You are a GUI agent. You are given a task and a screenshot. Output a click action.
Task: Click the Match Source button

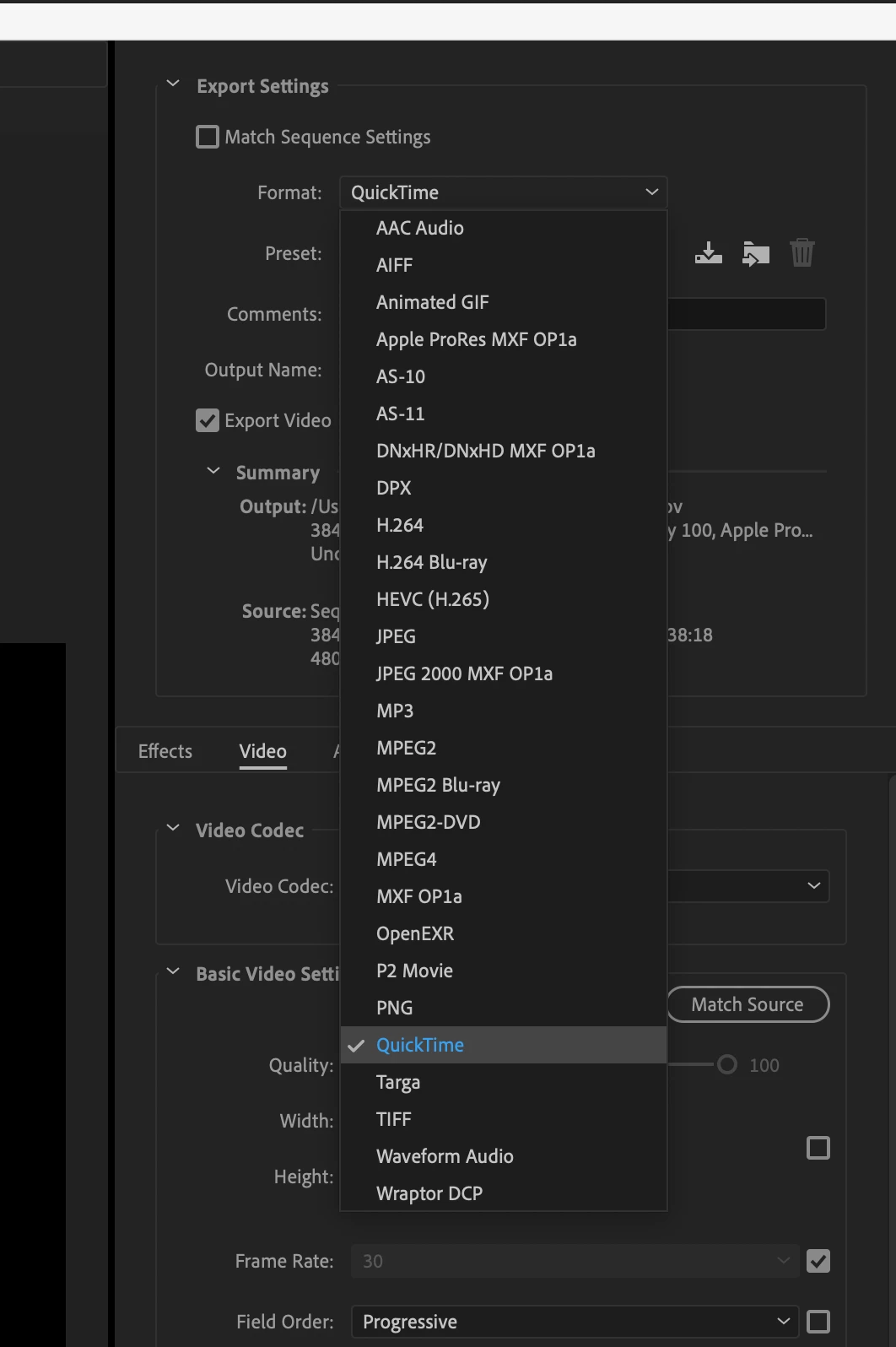click(x=748, y=1004)
